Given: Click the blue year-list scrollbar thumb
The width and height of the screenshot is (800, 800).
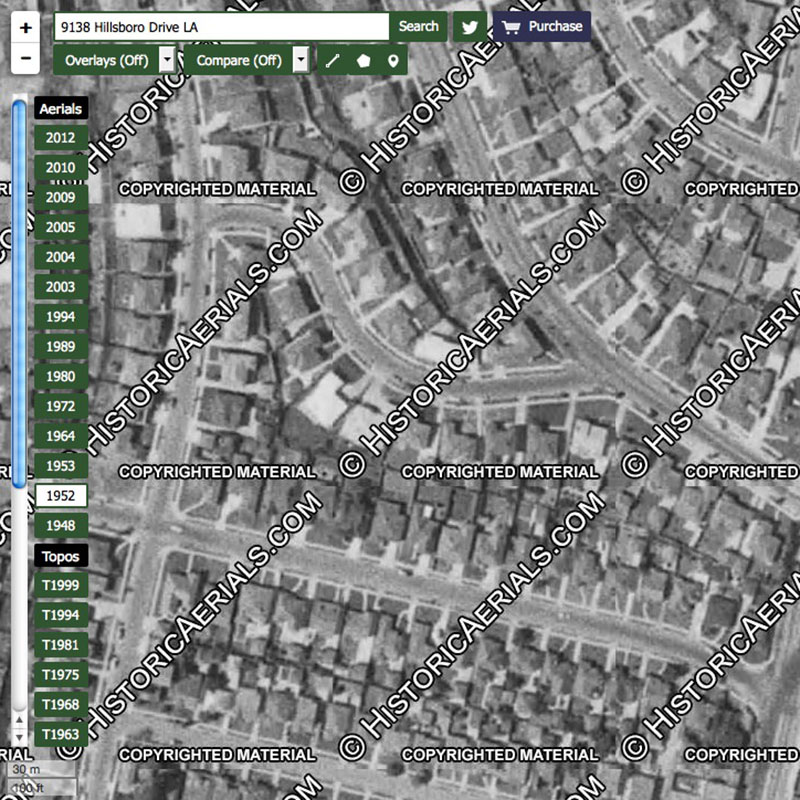Looking at the screenshot, I should [19, 293].
